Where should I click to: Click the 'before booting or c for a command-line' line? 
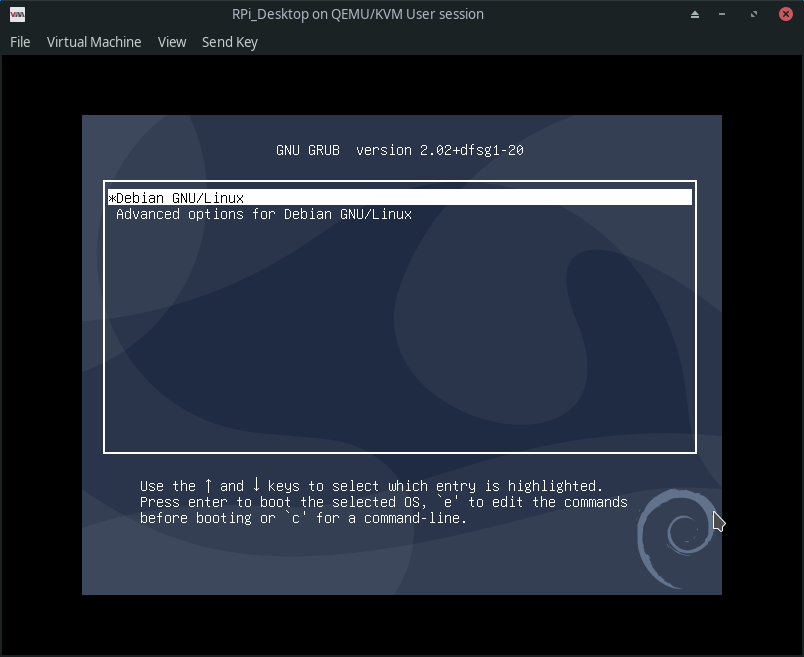pos(303,518)
